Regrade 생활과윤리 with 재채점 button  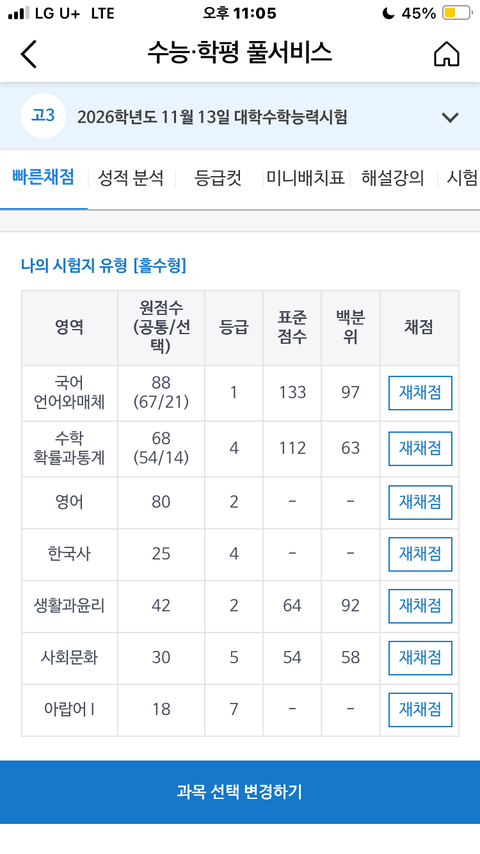(x=420, y=606)
